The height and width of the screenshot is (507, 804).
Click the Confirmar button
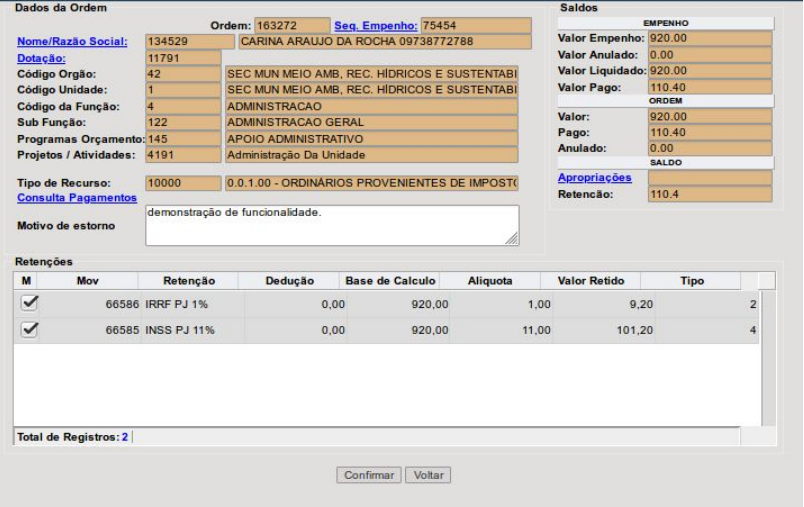(x=371, y=474)
